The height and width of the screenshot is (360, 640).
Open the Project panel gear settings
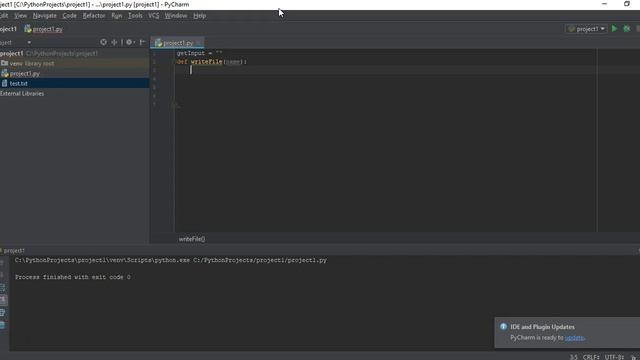[130, 42]
